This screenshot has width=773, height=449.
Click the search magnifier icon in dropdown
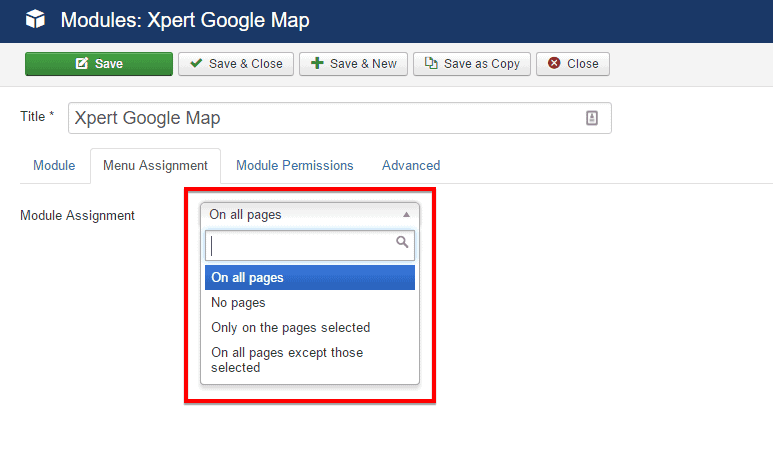tap(402, 242)
